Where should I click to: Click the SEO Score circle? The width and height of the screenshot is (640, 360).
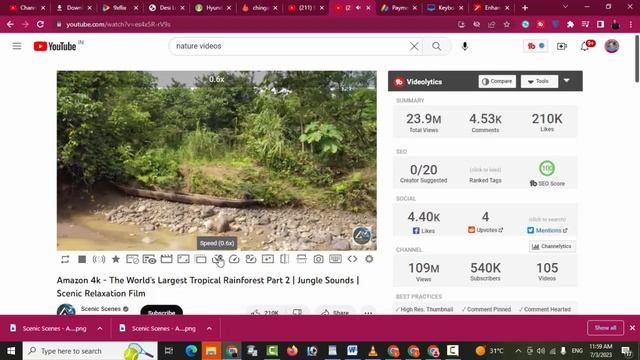coord(547,168)
